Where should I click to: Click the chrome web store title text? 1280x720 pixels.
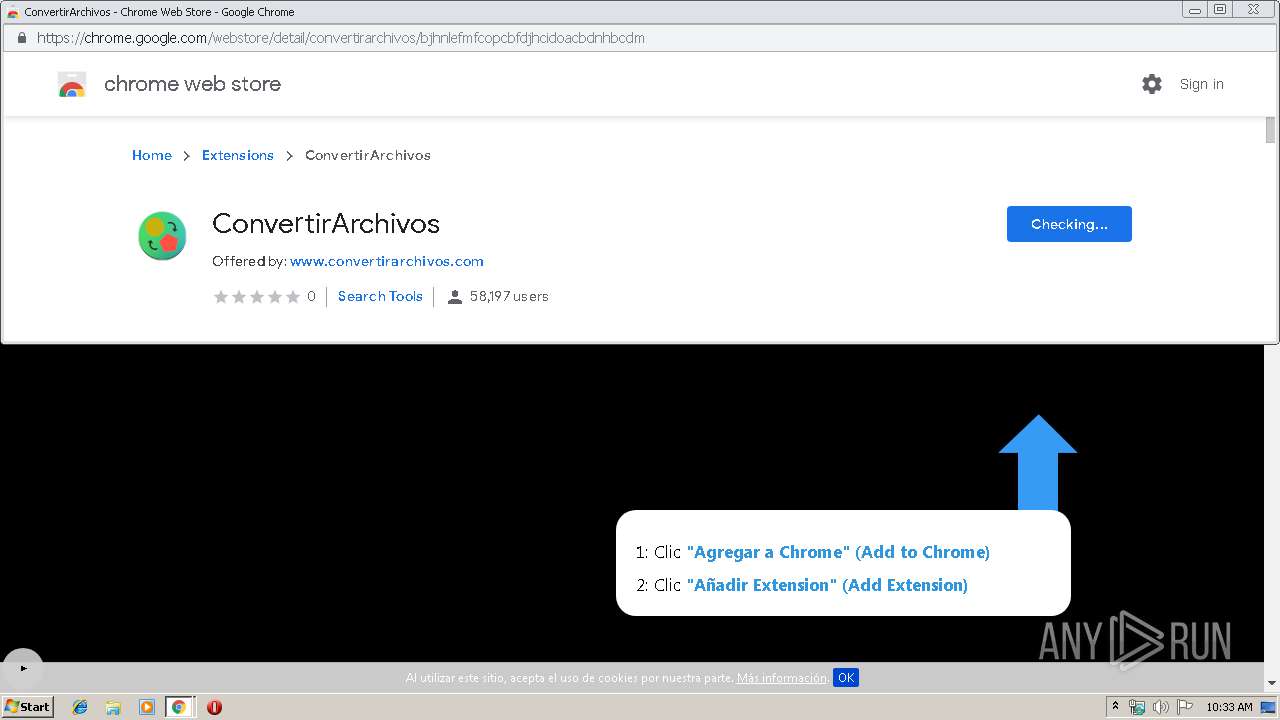[x=192, y=84]
